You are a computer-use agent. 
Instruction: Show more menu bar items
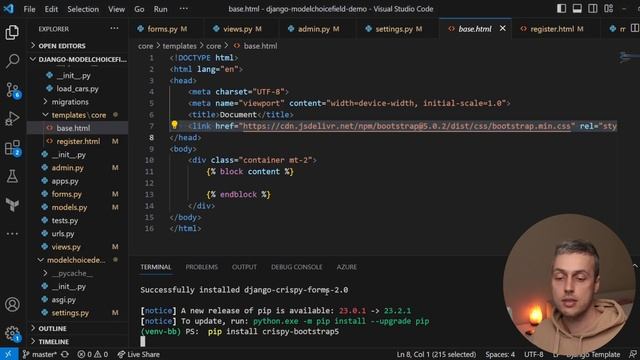[184, 9]
